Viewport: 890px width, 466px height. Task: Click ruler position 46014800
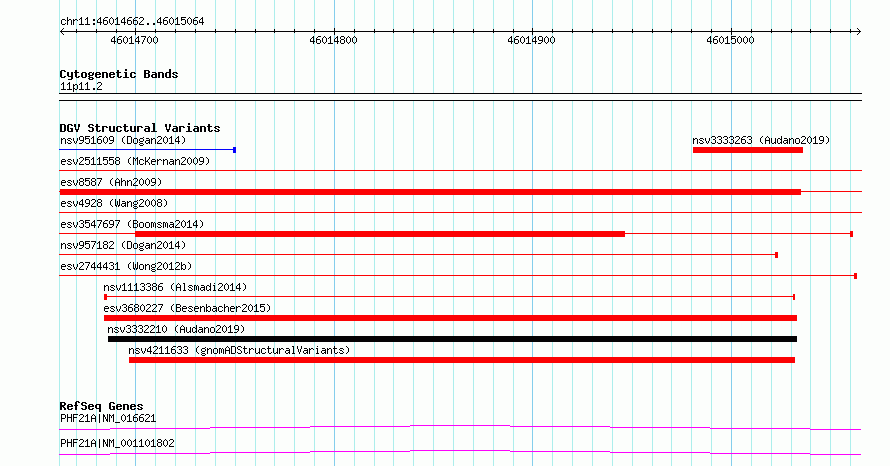click(x=333, y=40)
